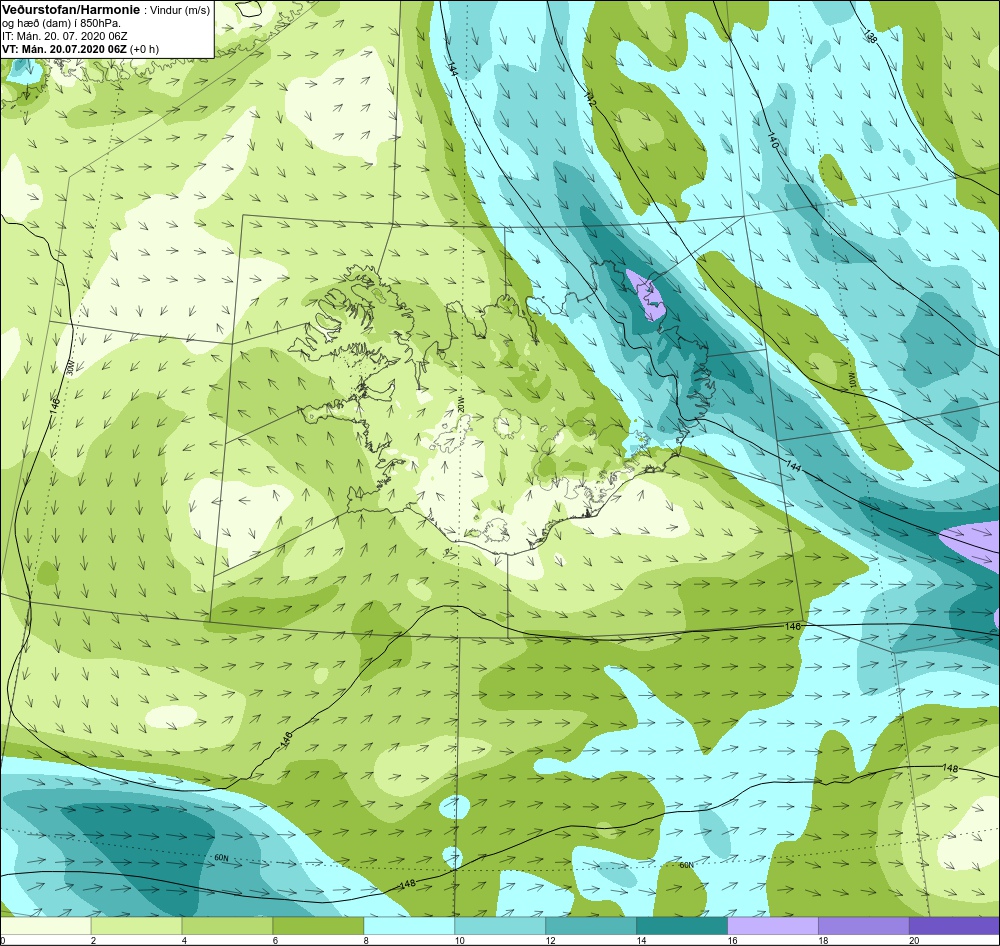Image resolution: width=1000 pixels, height=946 pixels.
Task: Pick the 4–6 m/s green legend swatch
Action: point(227,926)
